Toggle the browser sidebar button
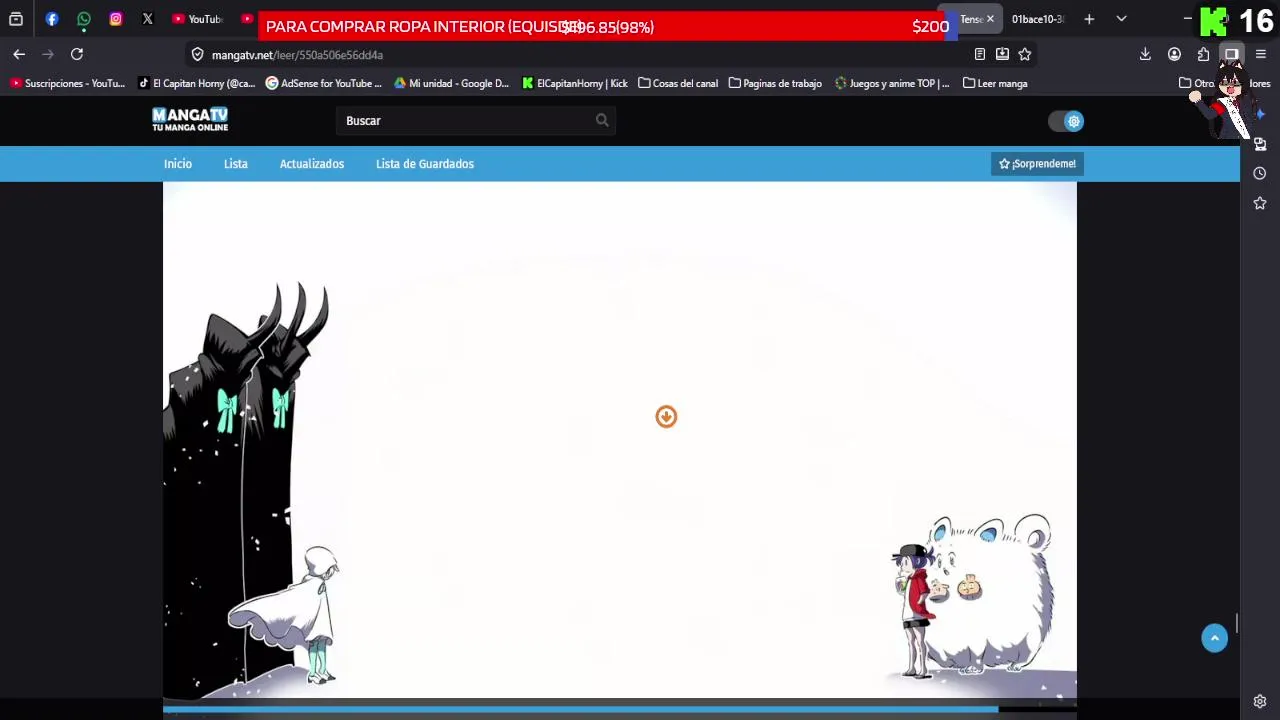 pyautogui.click(x=1232, y=54)
